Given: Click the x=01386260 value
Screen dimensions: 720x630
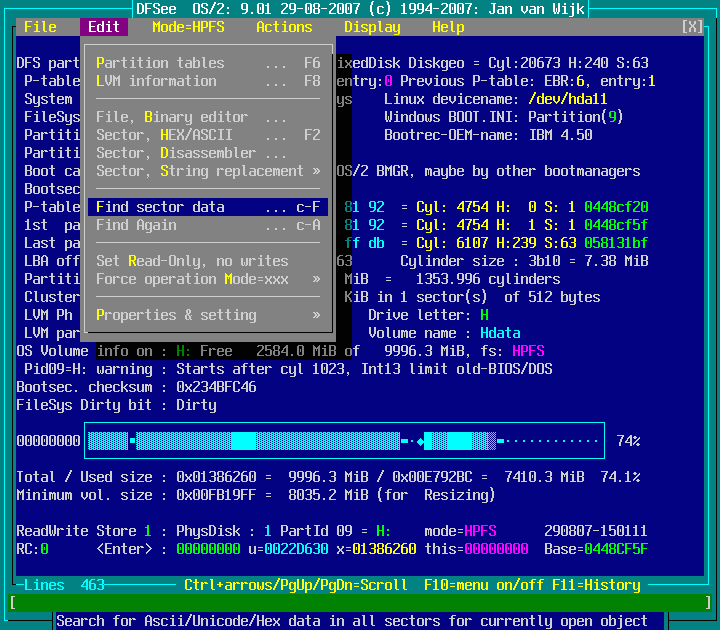Looking at the screenshot, I should (376, 549).
